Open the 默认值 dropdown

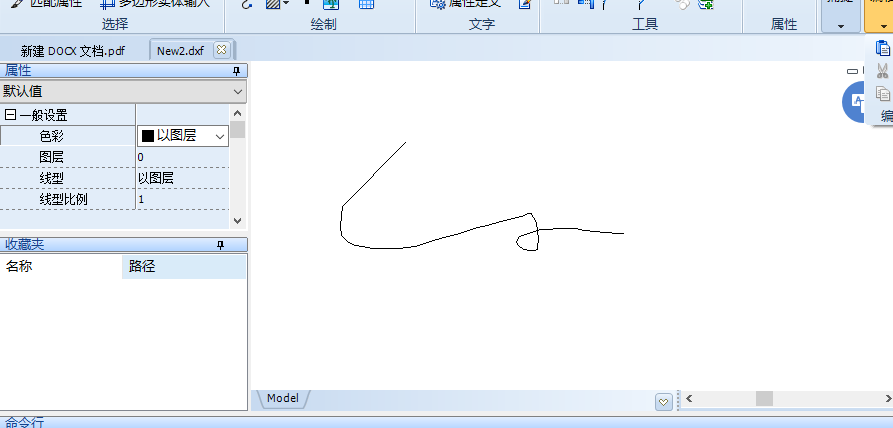[x=237, y=92]
